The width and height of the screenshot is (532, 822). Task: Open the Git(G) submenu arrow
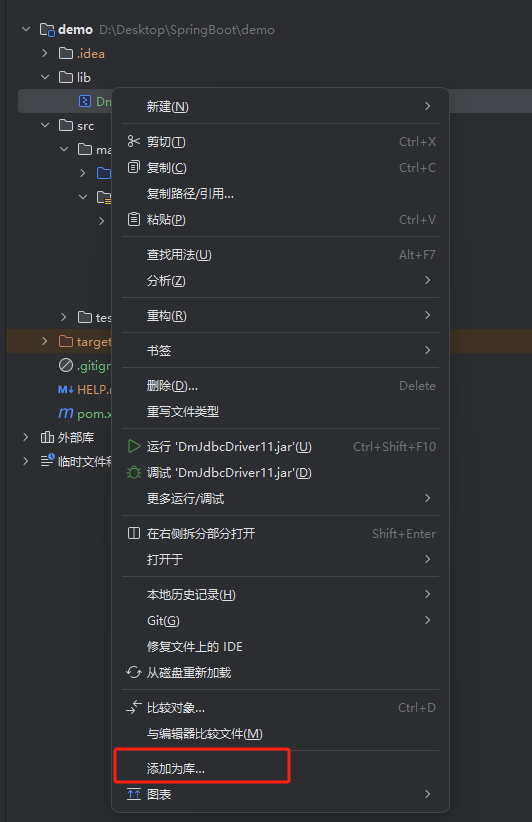pyautogui.click(x=428, y=620)
